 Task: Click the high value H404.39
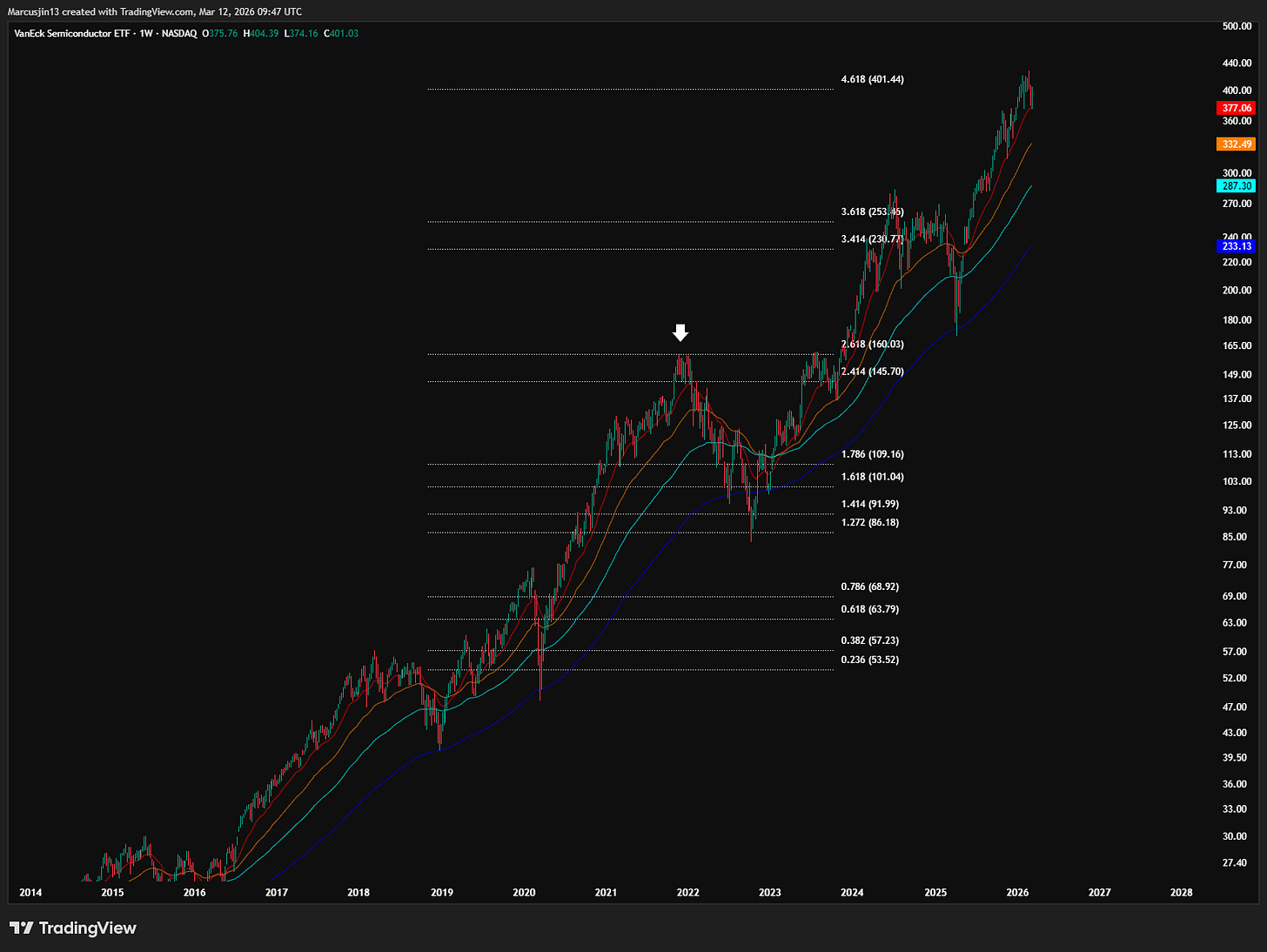261,34
